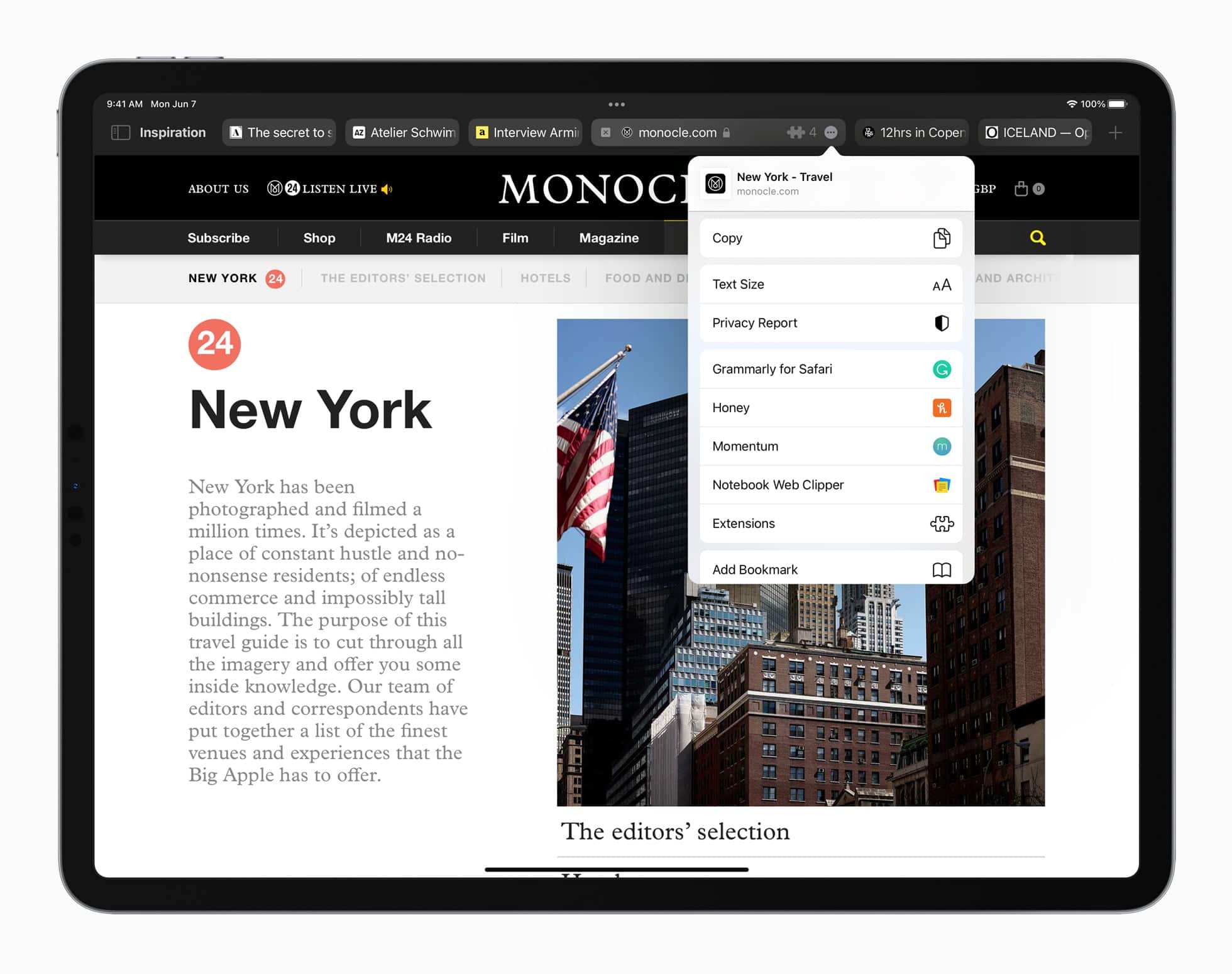This screenshot has height=974, width=1232.
Task: Click the monocle.com tab in toolbar
Action: (719, 131)
